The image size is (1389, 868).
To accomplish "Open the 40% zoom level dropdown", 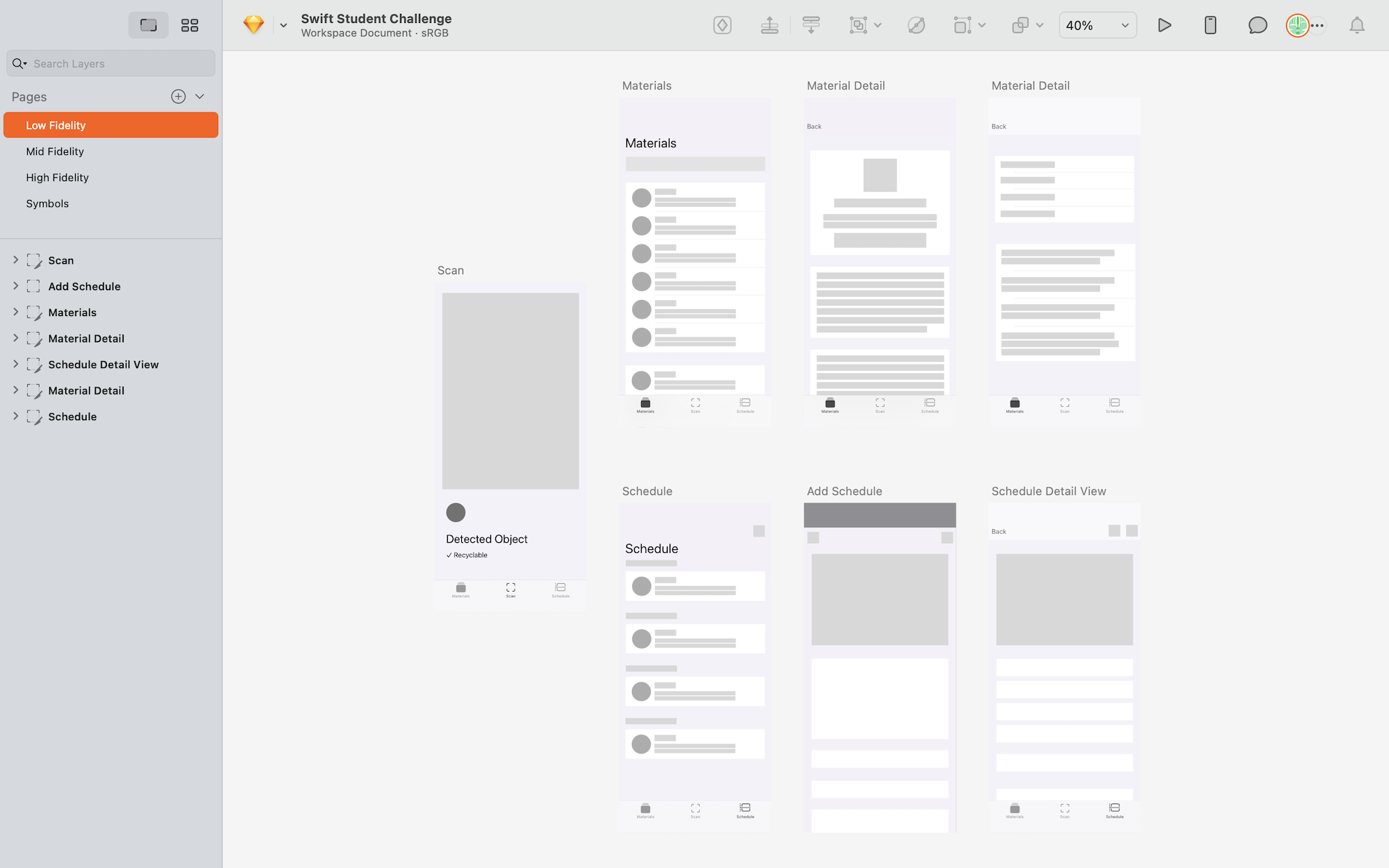I will (1097, 26).
